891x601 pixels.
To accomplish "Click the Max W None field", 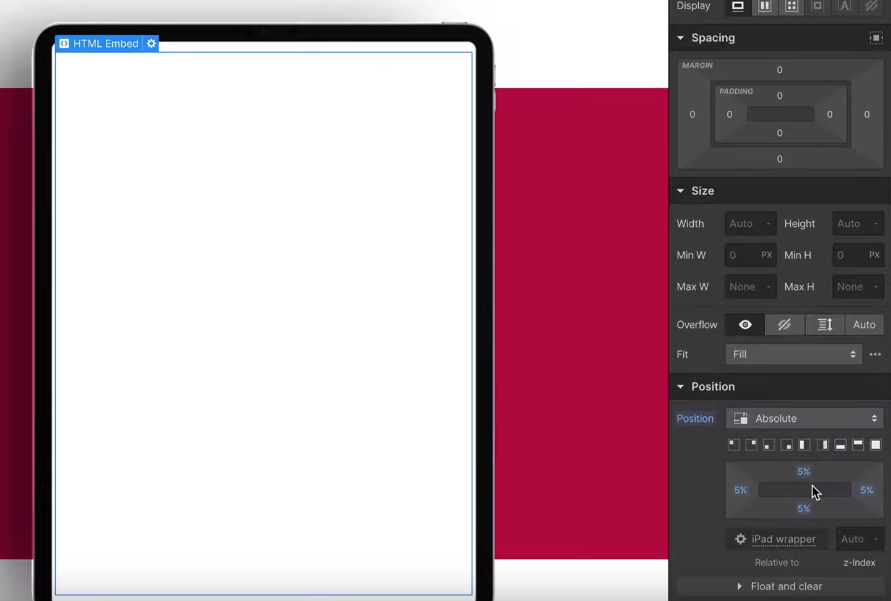I will click(x=751, y=287).
